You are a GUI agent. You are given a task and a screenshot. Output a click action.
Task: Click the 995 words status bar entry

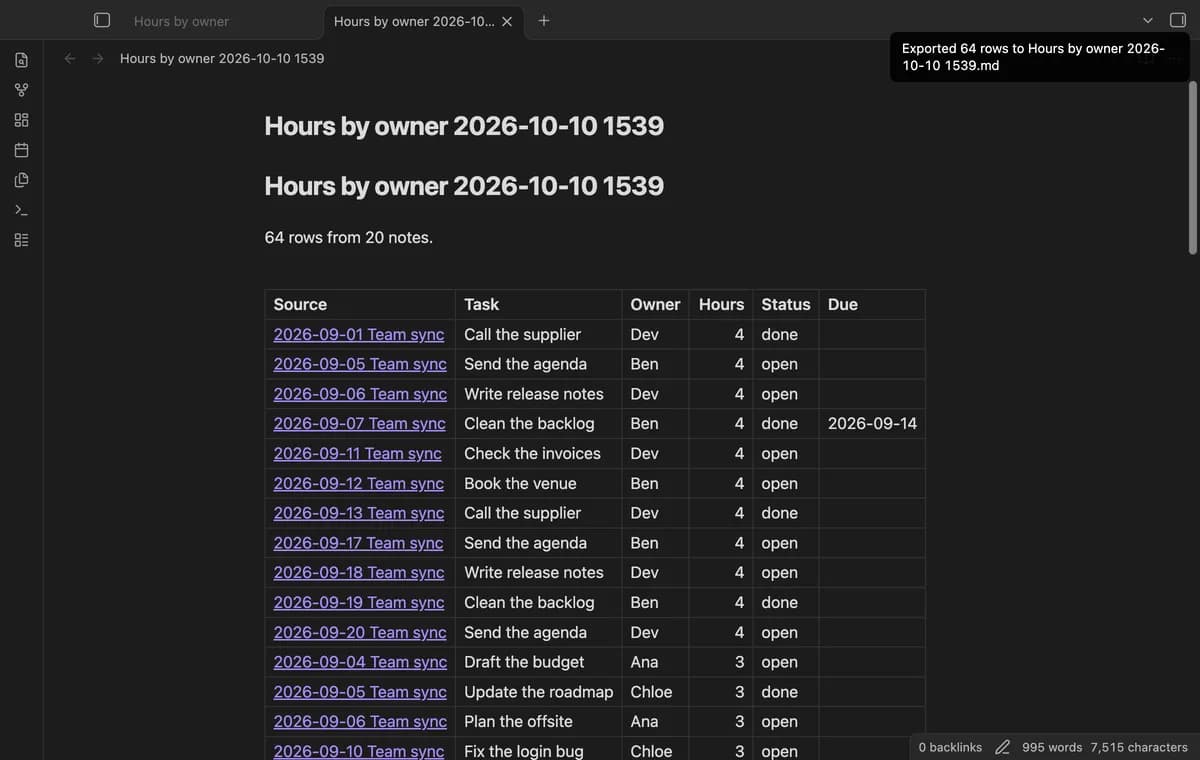pos(1052,747)
